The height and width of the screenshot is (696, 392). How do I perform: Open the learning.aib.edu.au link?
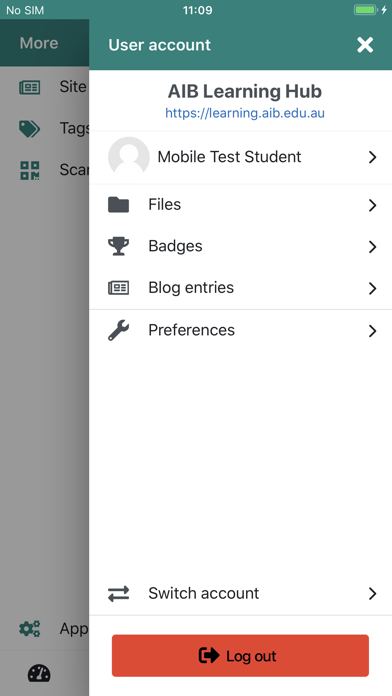(x=245, y=113)
